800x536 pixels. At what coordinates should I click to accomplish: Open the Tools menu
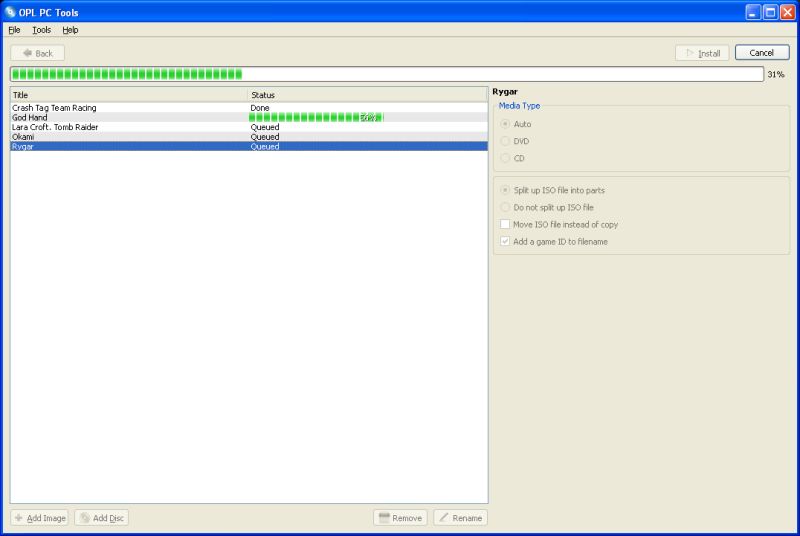41,30
